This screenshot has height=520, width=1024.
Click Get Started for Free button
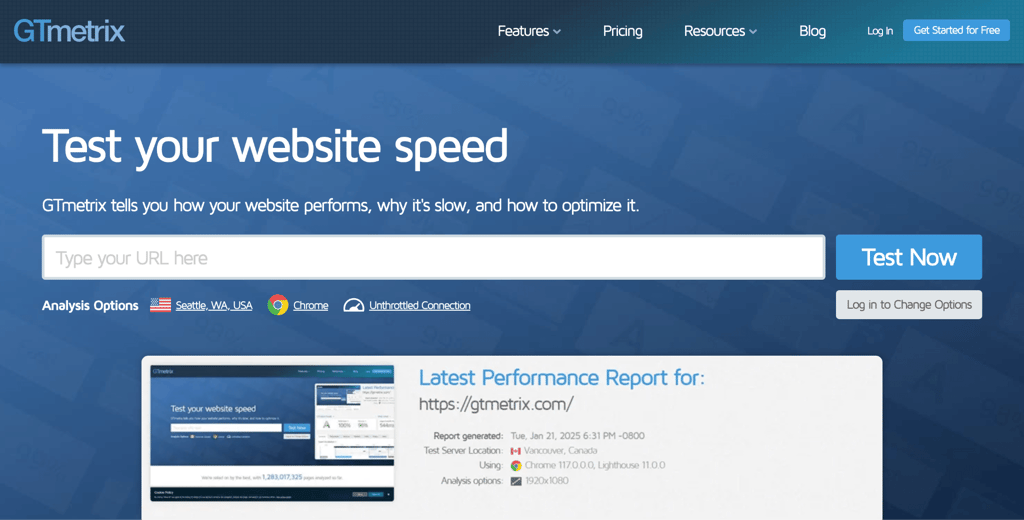(957, 30)
